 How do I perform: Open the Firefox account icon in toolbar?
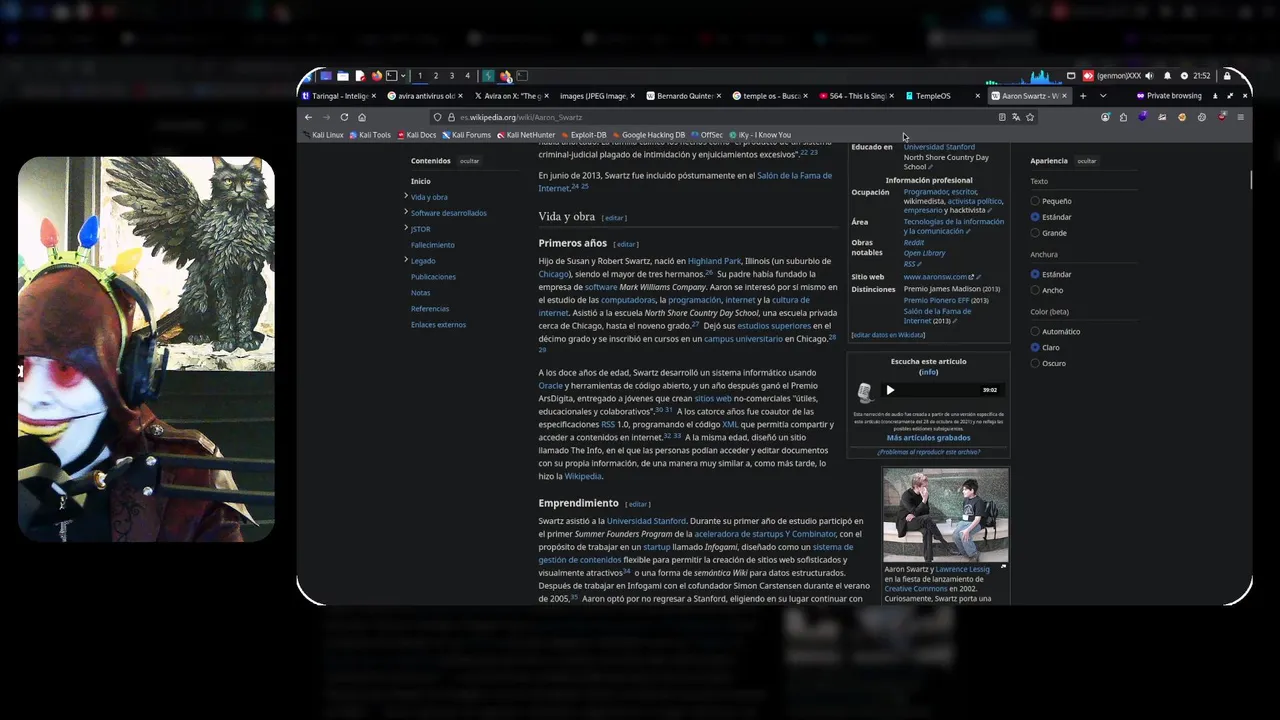[x=1105, y=117]
